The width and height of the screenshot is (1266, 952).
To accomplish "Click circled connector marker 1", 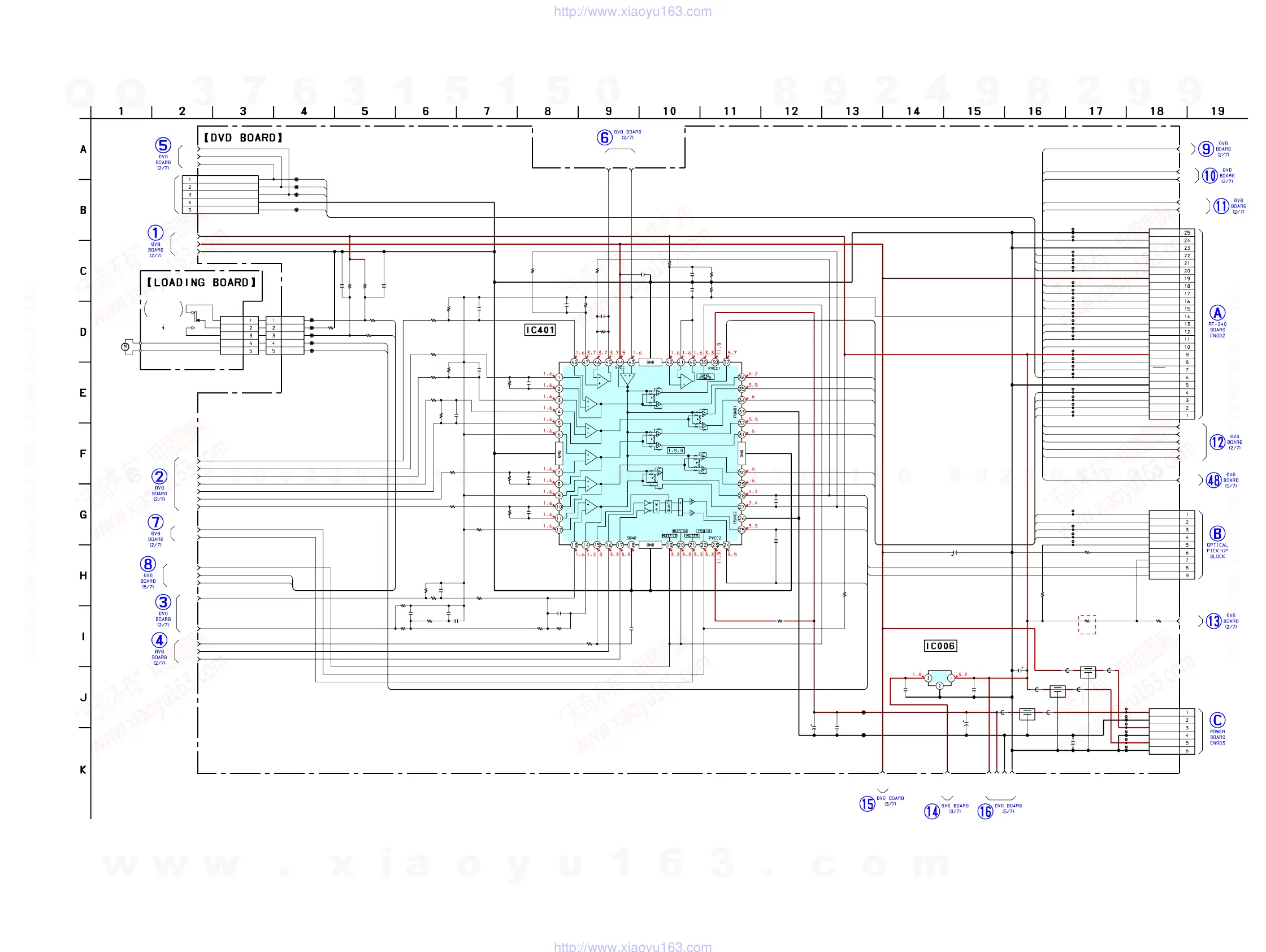I will [155, 233].
